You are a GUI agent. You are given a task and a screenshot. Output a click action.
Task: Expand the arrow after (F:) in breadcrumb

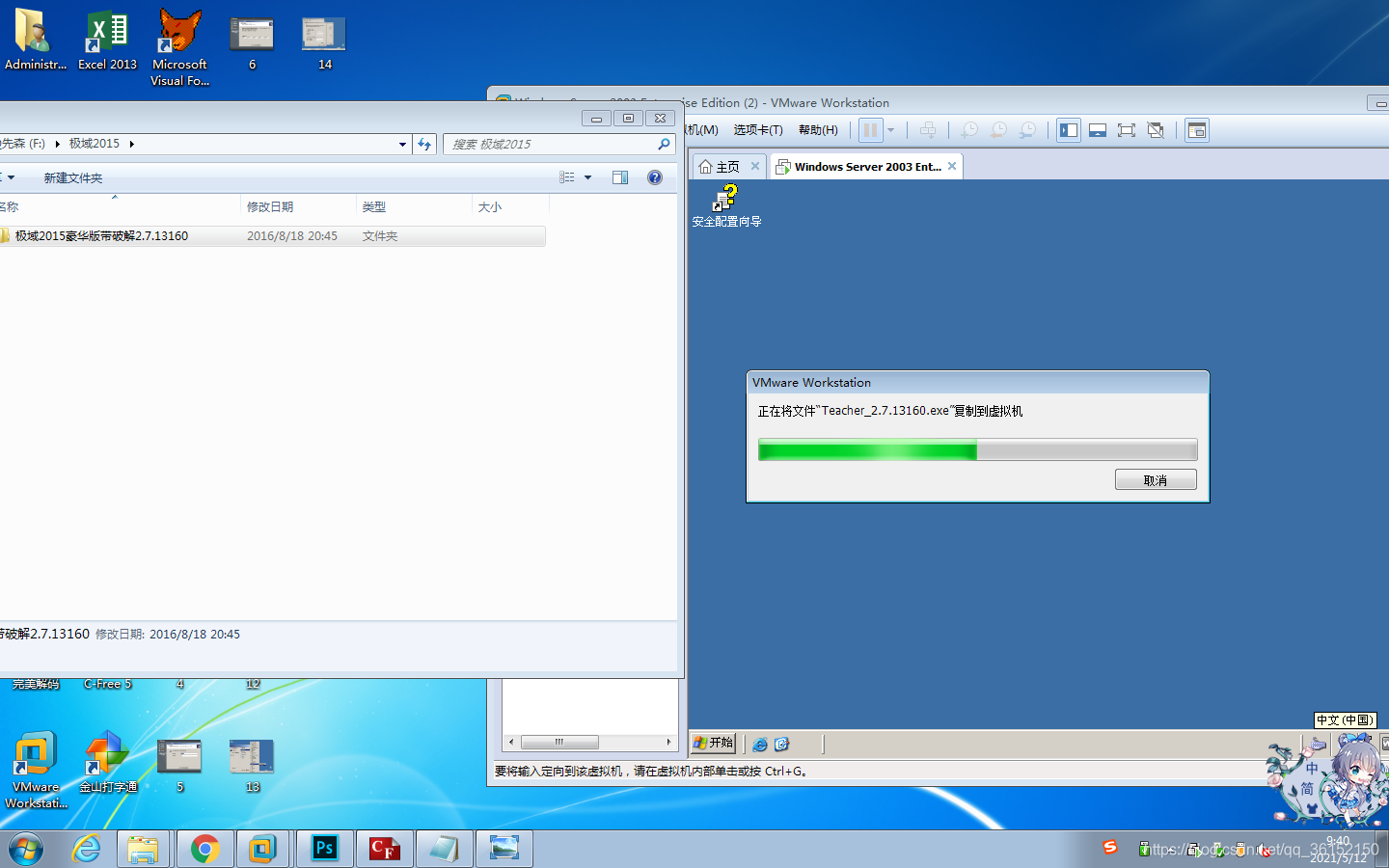[57, 144]
